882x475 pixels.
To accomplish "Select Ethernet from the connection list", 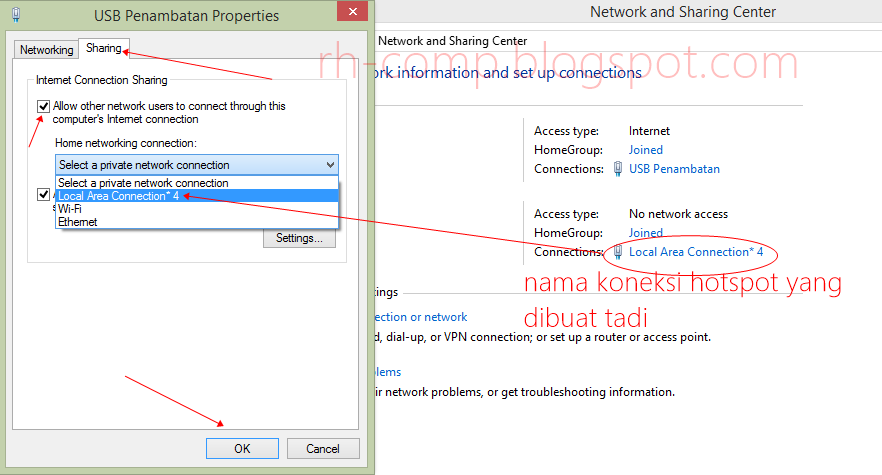I will [78, 222].
